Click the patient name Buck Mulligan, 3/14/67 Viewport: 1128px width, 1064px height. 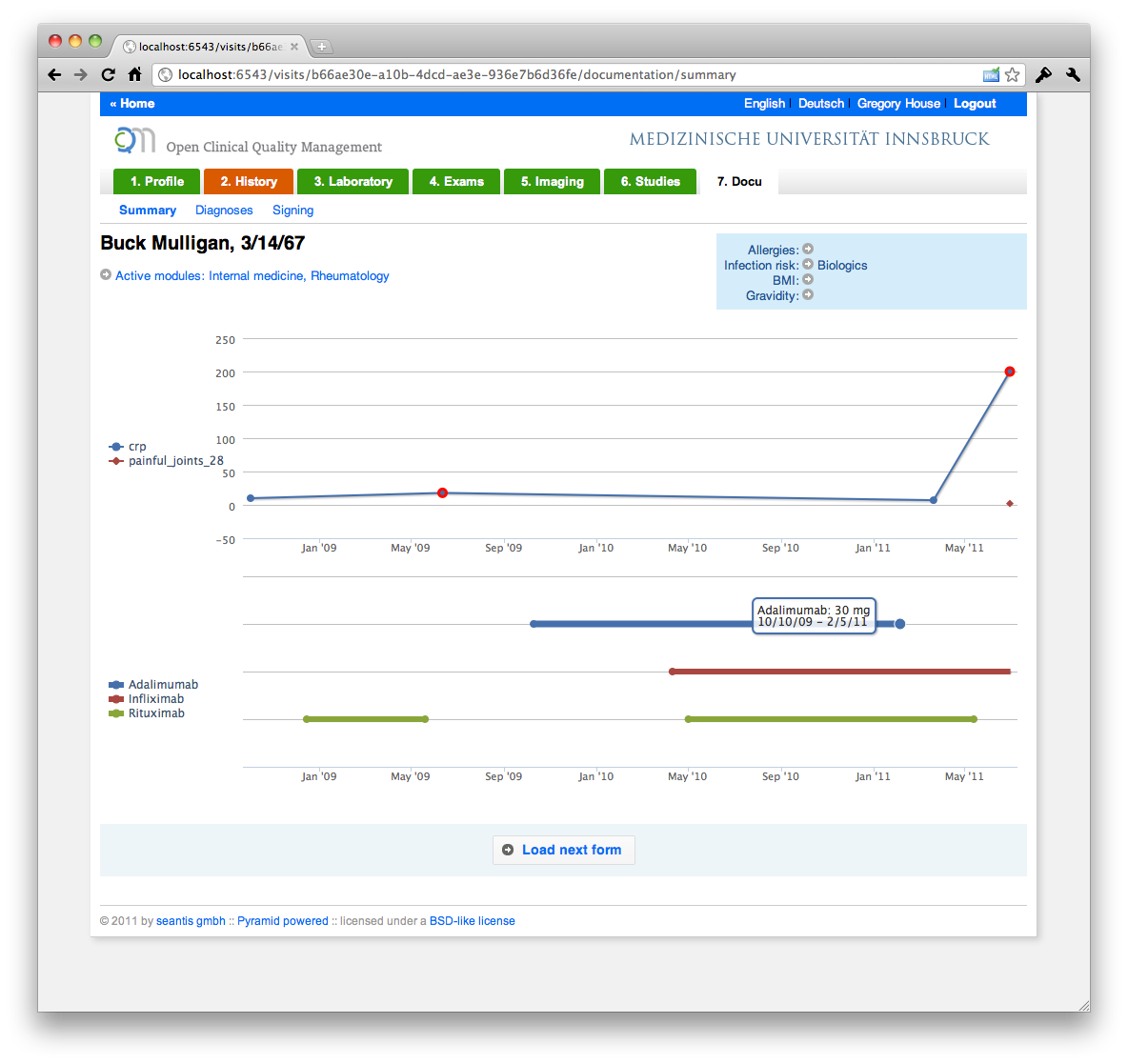202,243
